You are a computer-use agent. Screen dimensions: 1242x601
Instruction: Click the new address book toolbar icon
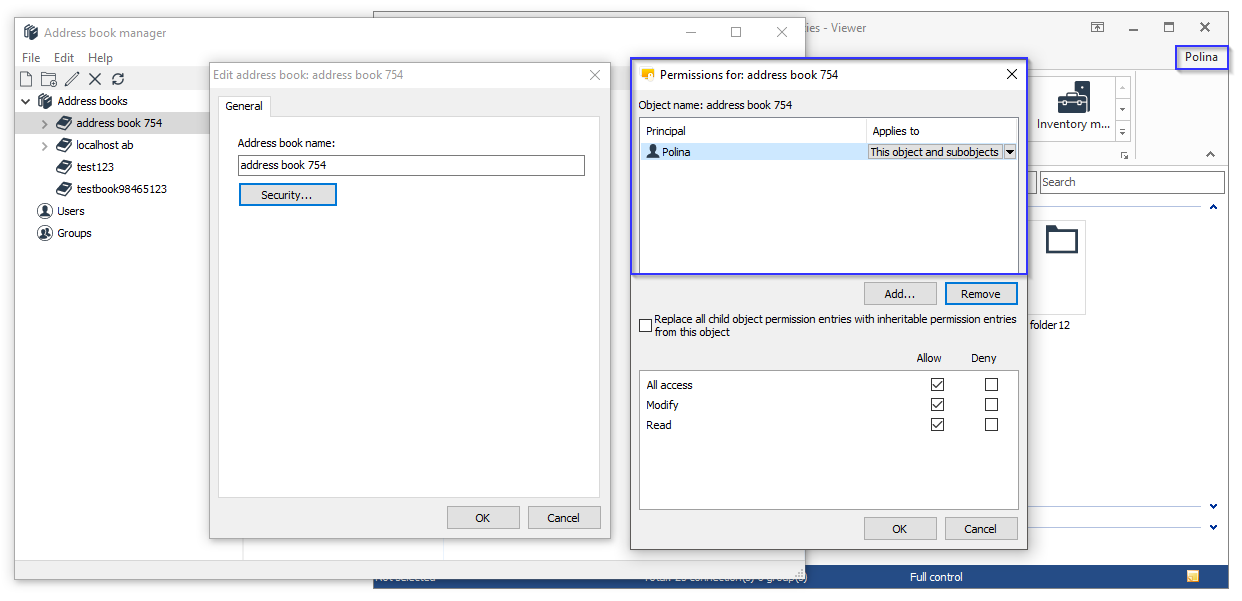tap(27, 79)
